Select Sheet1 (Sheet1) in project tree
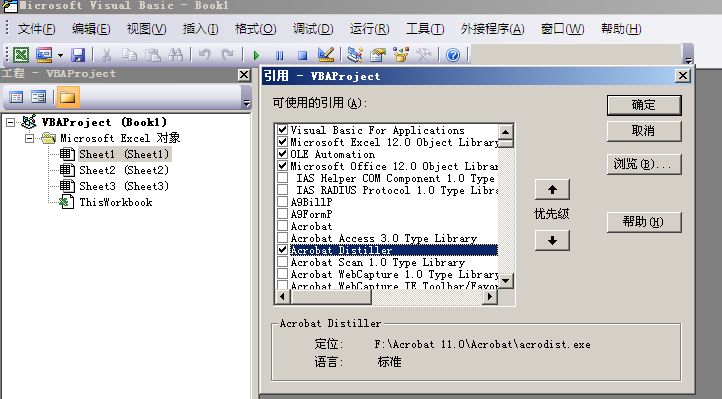The width and height of the screenshot is (722, 399). click(124, 154)
